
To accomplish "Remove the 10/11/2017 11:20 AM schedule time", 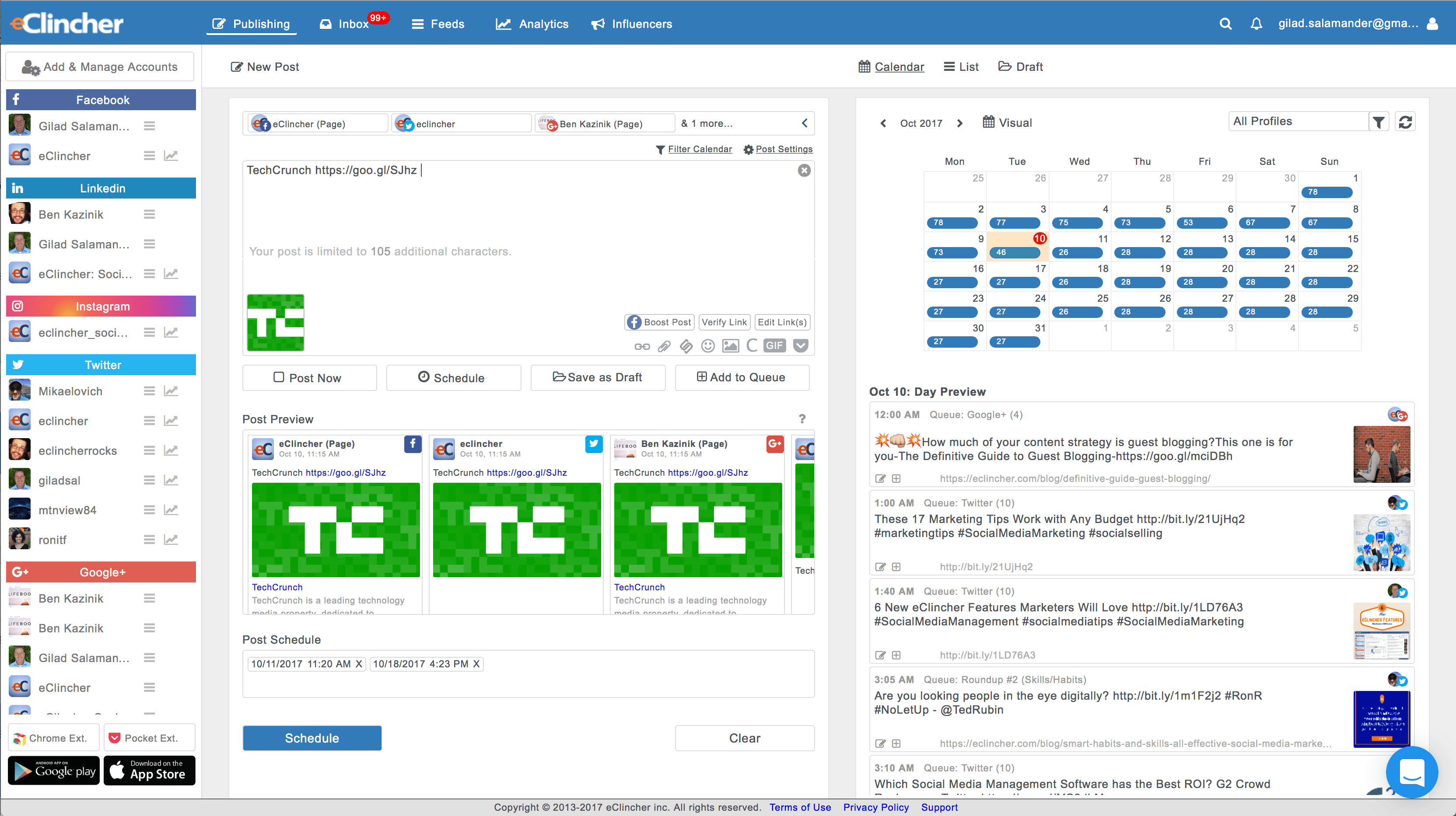I will (x=358, y=664).
